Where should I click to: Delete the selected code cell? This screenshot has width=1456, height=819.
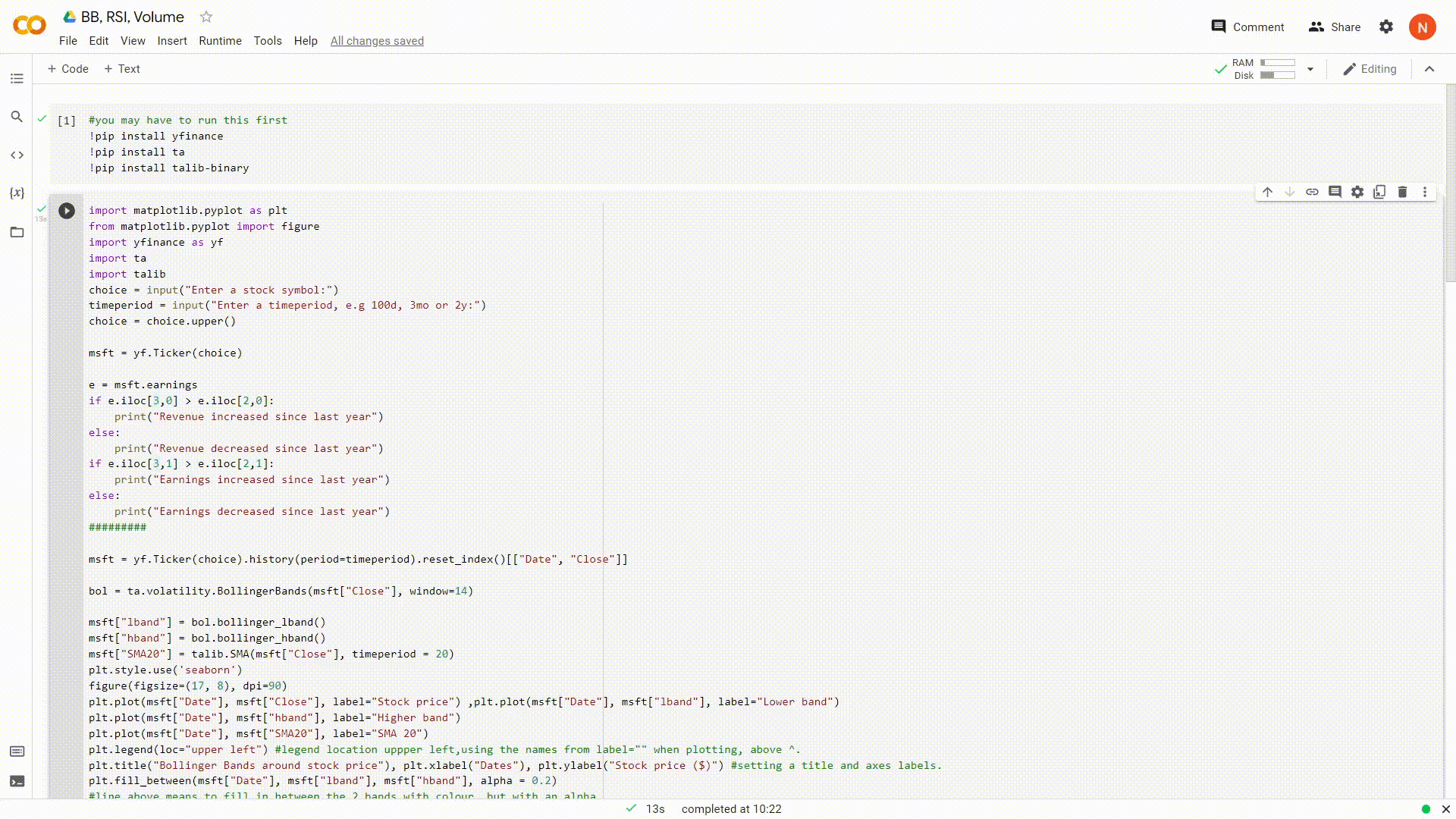pyautogui.click(x=1402, y=192)
